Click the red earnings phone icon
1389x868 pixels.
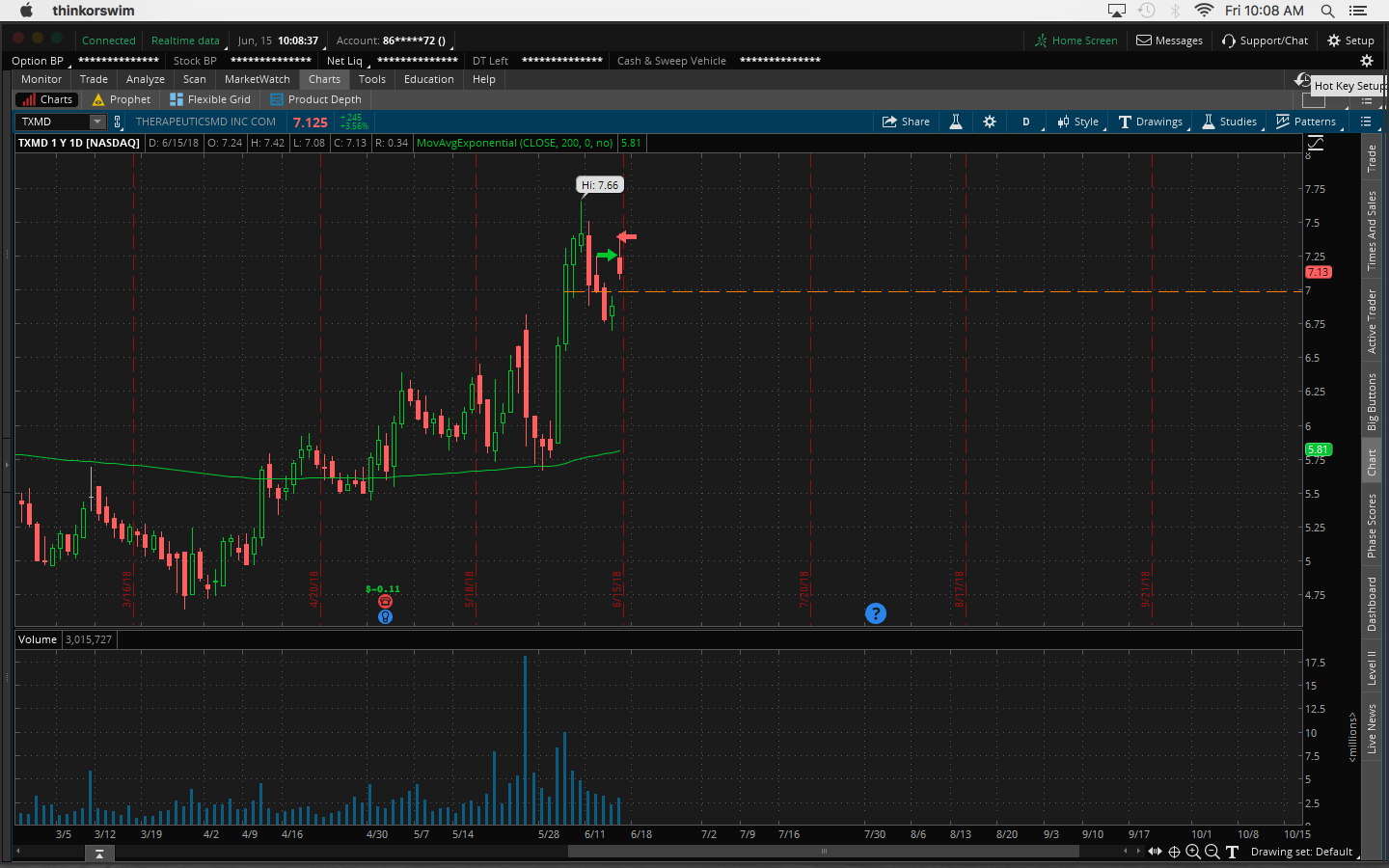385,601
